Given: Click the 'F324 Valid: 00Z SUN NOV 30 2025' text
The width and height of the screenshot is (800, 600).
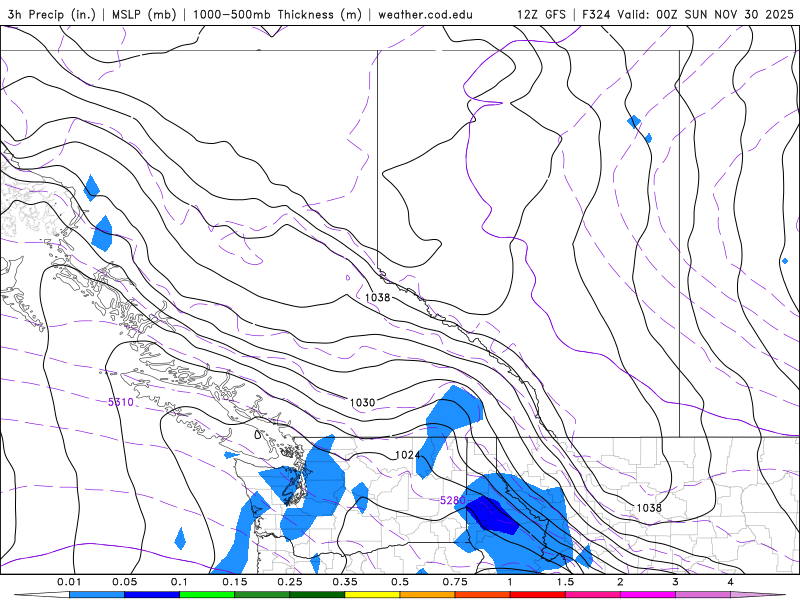Looking at the screenshot, I should [688, 14].
